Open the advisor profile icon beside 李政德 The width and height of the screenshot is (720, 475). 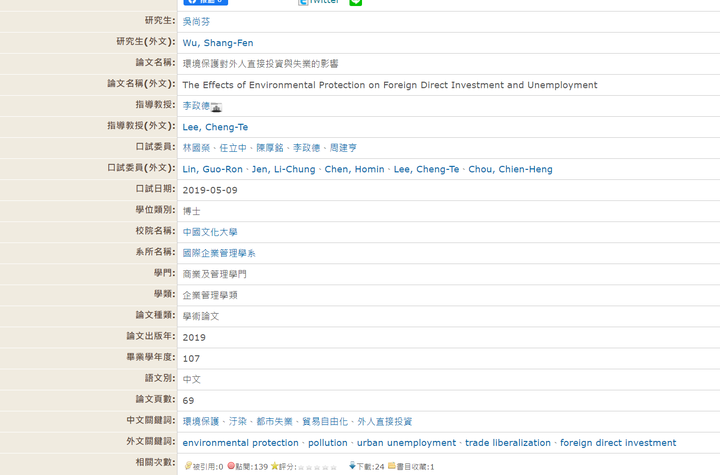pos(216,107)
